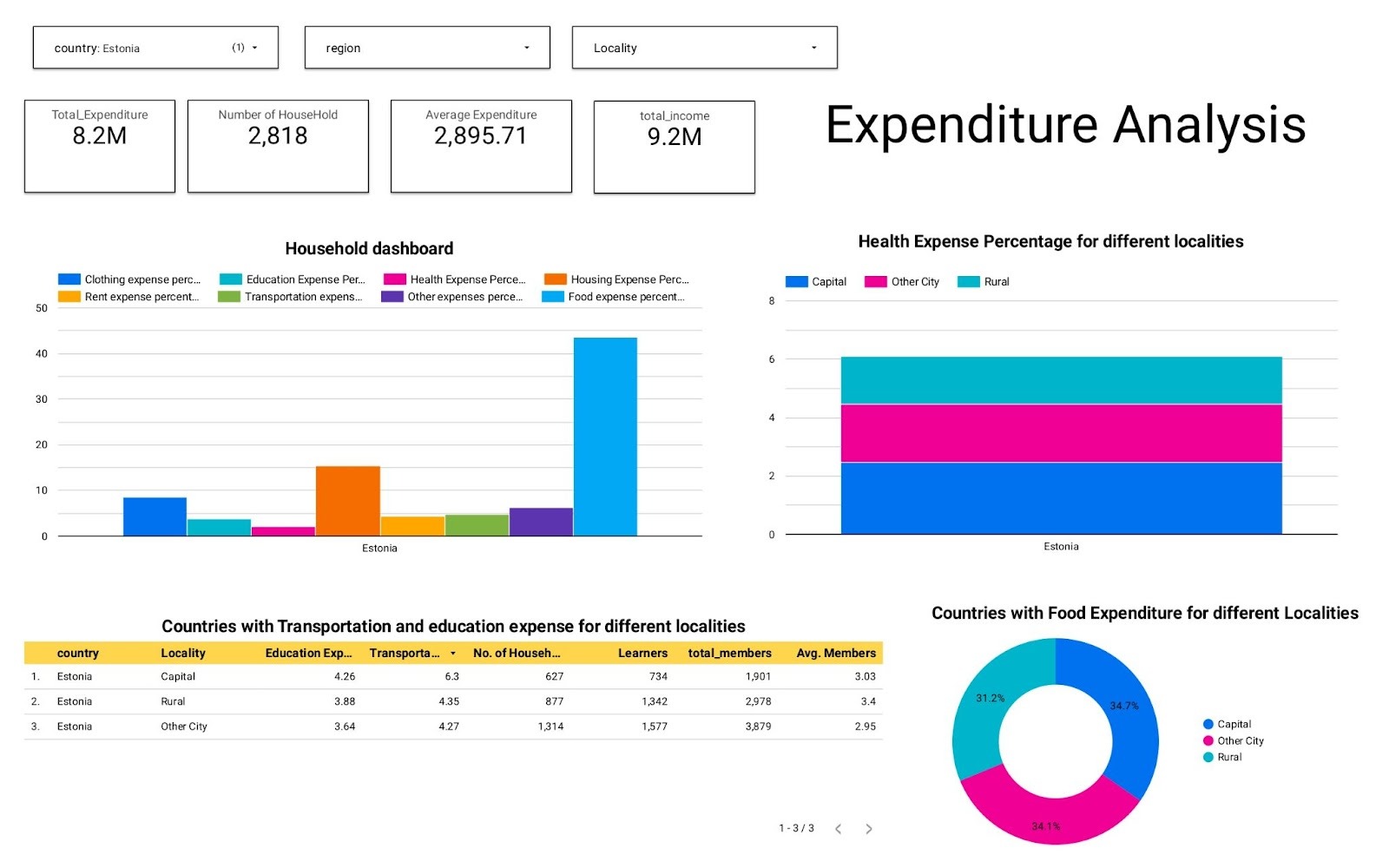This screenshot has width=1389, height=868.
Task: Click Rural legend dot in donut chart
Action: coord(1208,757)
